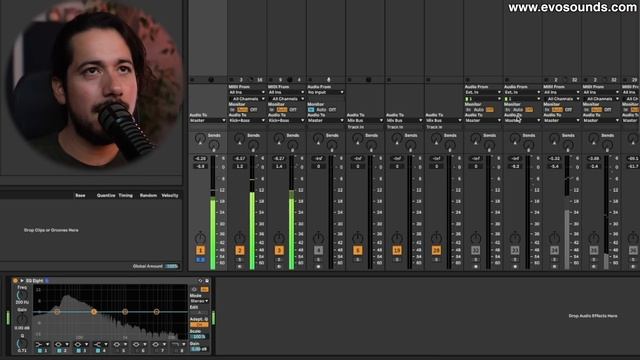This screenshot has width=640, height=360.
Task: Click the EQ Eight Gain knob
Action: (22, 320)
